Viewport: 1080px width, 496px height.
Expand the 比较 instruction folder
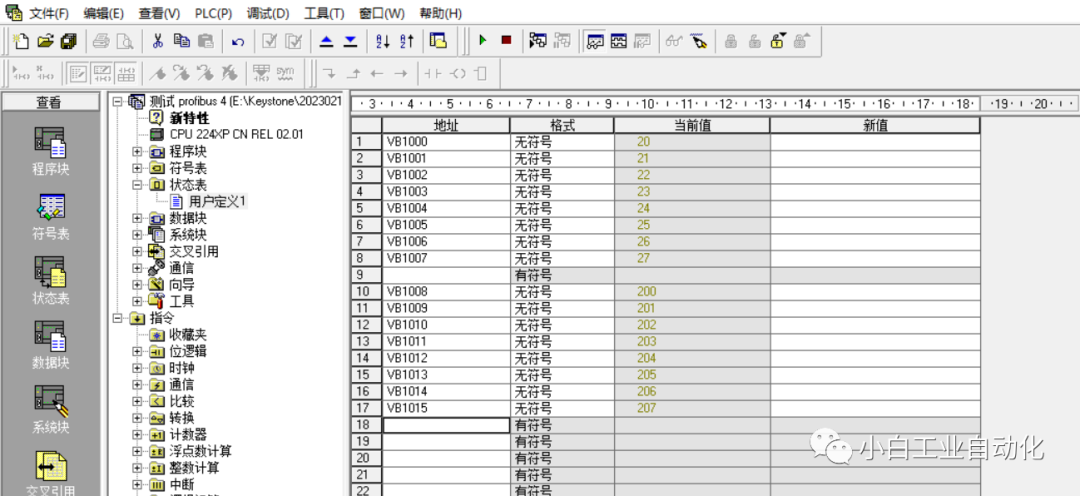pos(137,402)
